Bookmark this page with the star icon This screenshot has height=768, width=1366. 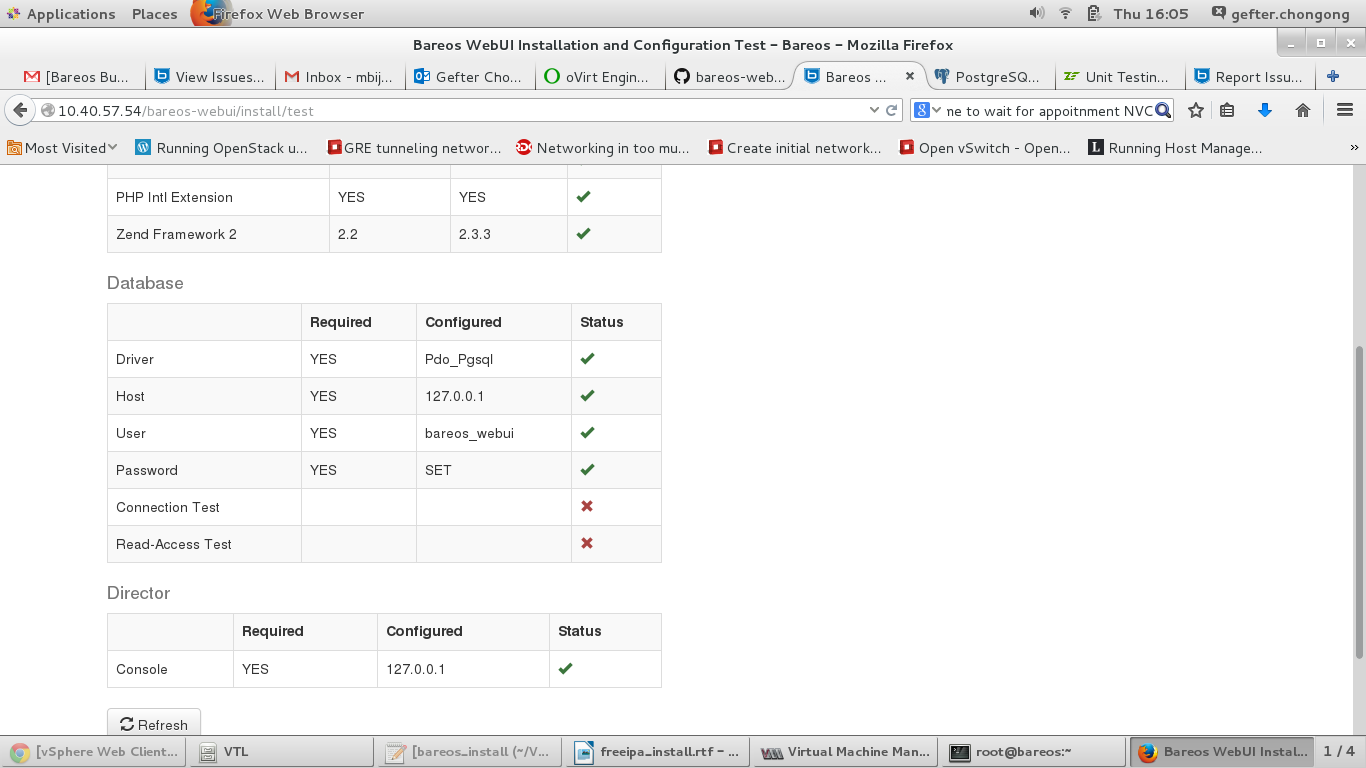click(x=1195, y=111)
